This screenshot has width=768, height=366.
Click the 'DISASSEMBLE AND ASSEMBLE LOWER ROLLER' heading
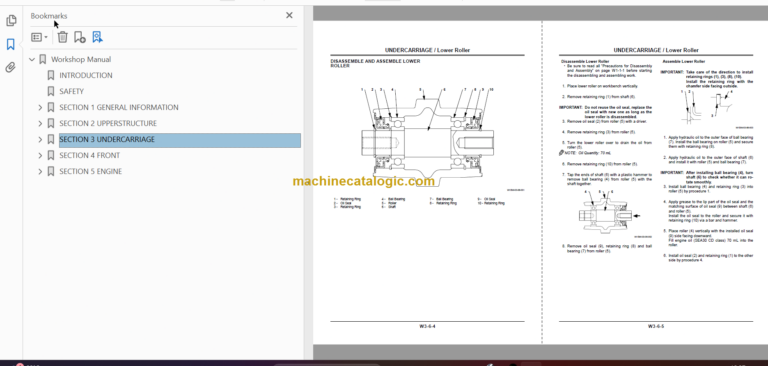[375, 63]
